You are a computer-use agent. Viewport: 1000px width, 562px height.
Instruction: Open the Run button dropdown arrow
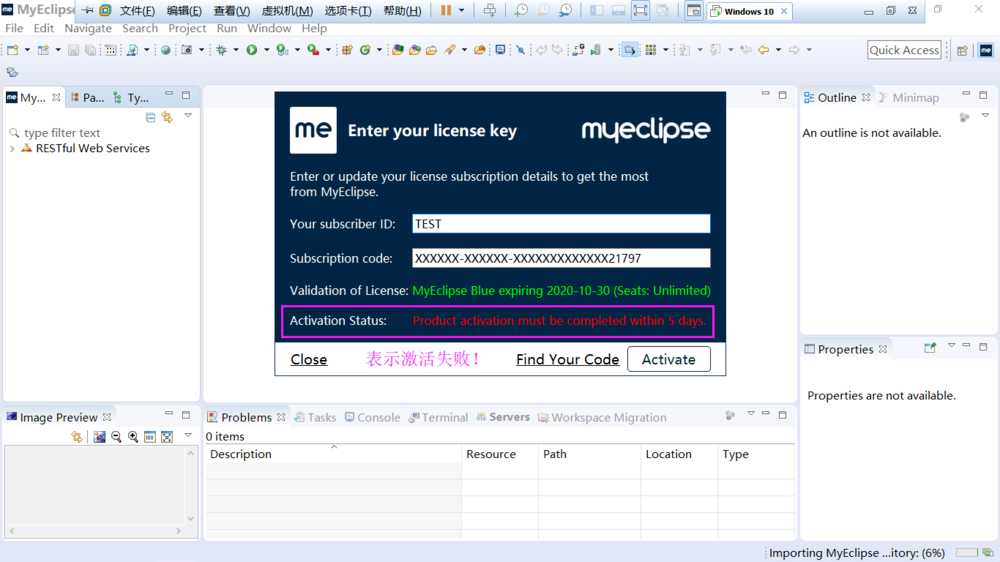(x=267, y=50)
